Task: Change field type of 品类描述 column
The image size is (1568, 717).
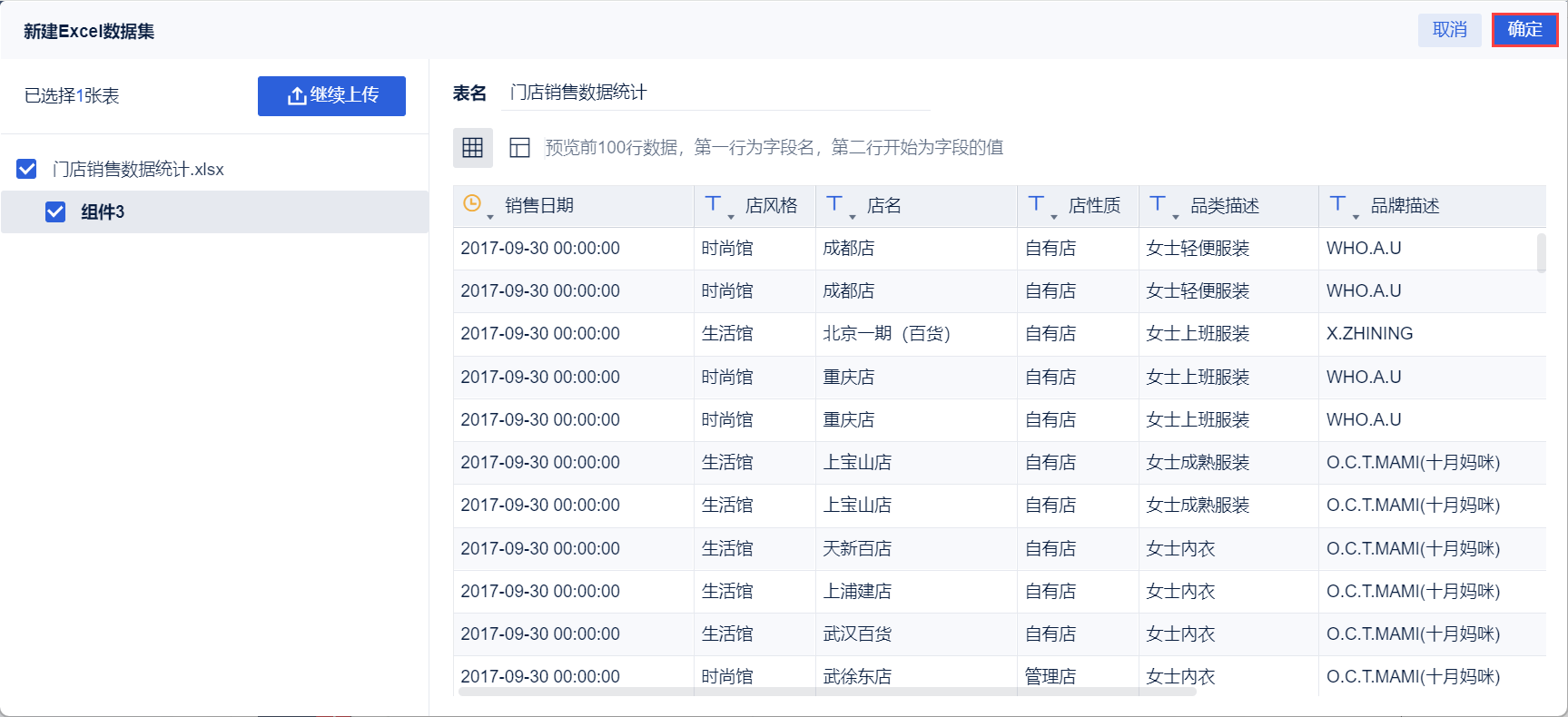Action: click(x=1163, y=206)
